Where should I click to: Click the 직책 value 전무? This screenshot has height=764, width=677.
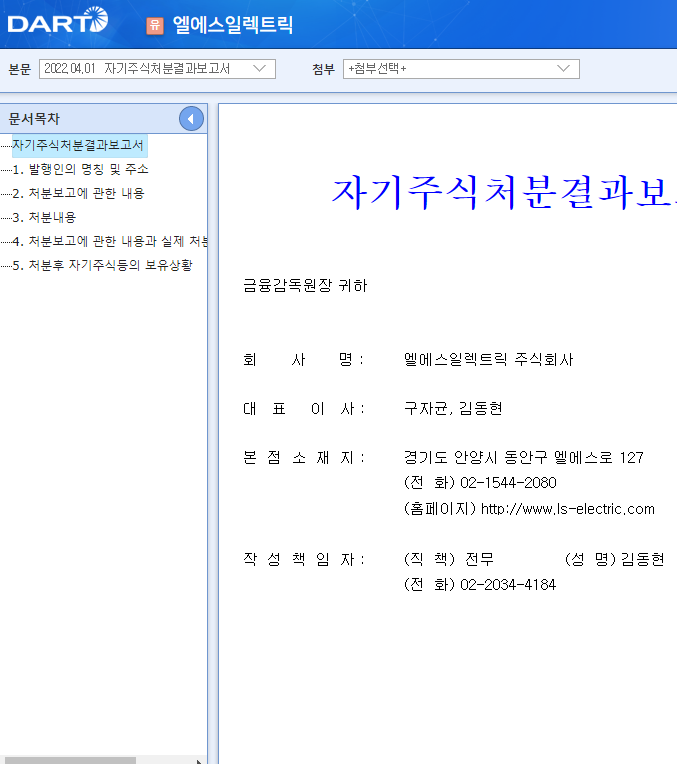(x=480, y=559)
